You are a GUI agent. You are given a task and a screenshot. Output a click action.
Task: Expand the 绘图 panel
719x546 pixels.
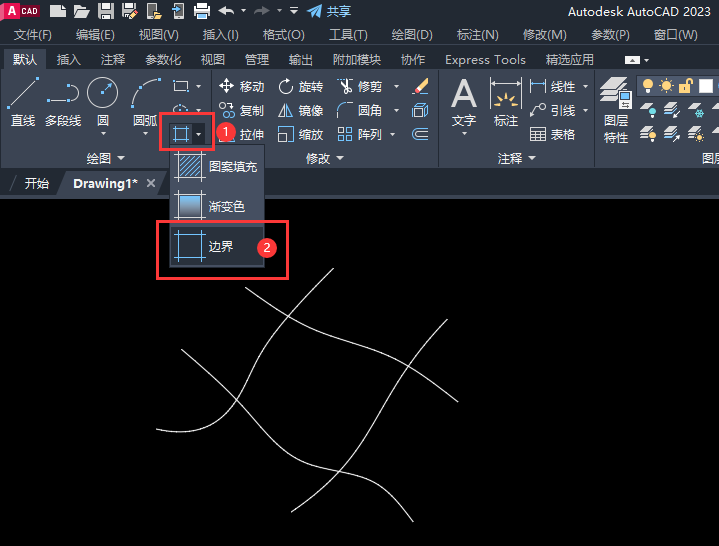106,158
